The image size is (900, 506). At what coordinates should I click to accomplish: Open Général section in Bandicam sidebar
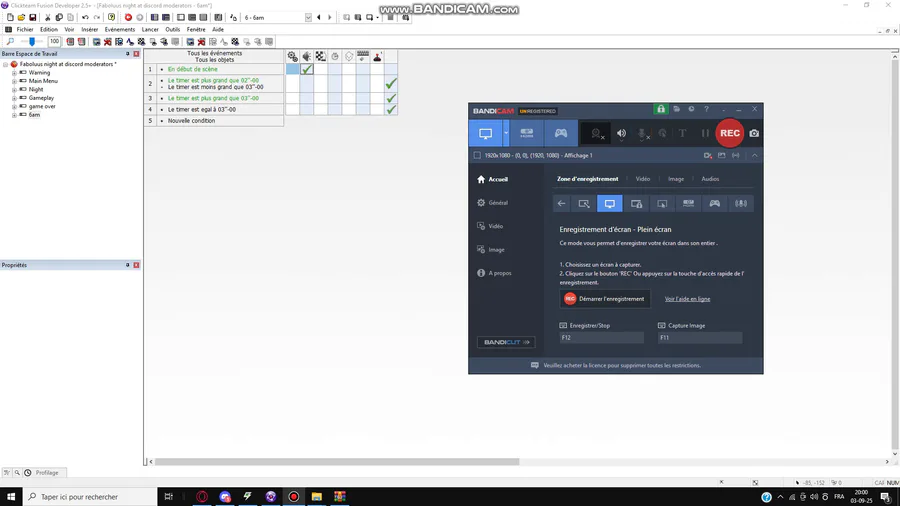tap(492, 203)
